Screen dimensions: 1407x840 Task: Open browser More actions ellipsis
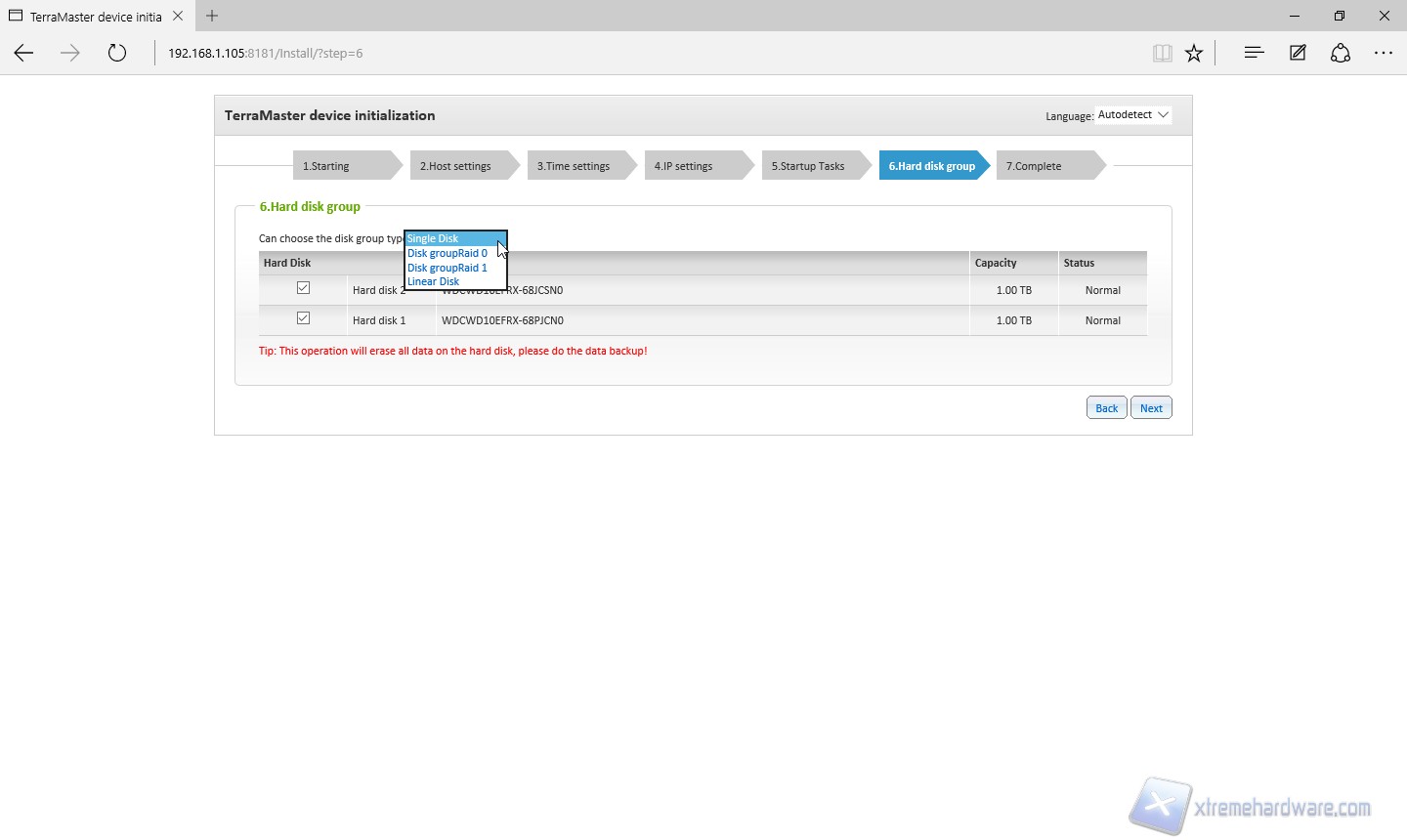pyautogui.click(x=1384, y=54)
